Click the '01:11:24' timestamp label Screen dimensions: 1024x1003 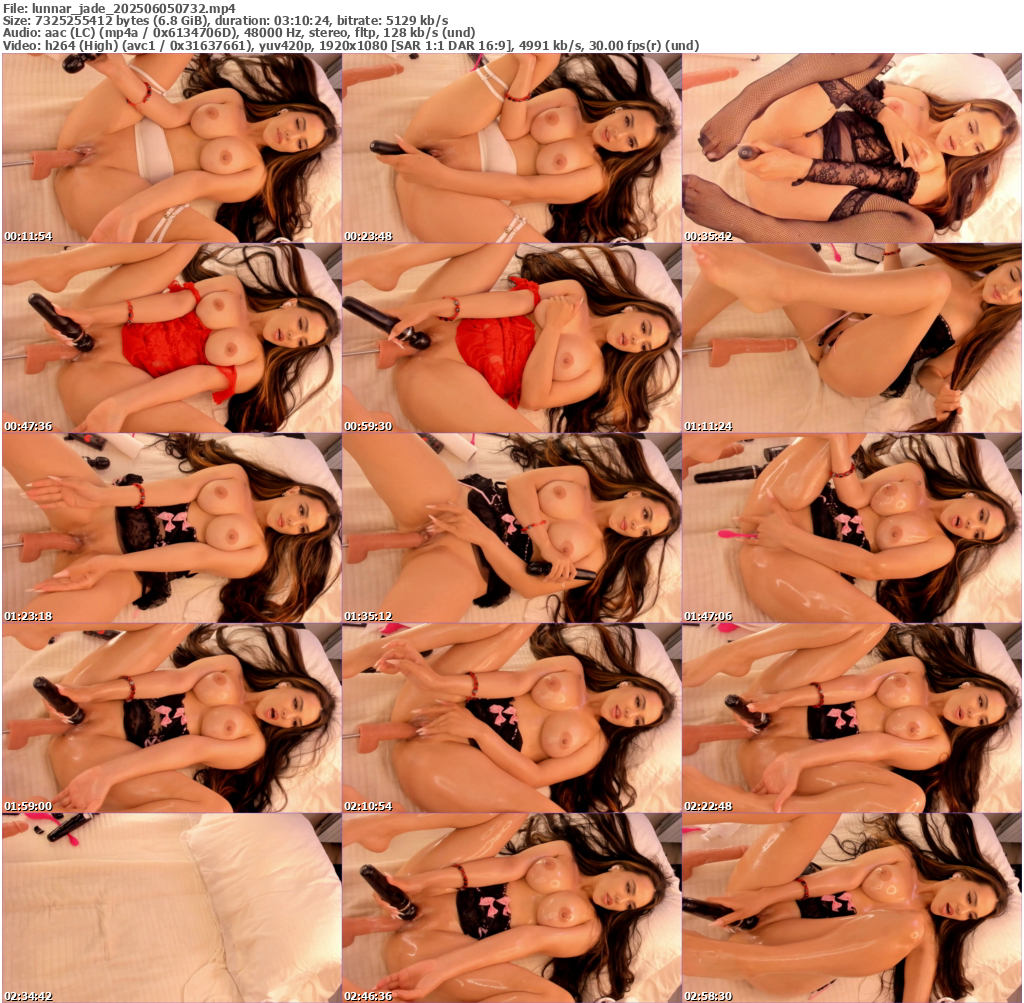click(x=709, y=426)
